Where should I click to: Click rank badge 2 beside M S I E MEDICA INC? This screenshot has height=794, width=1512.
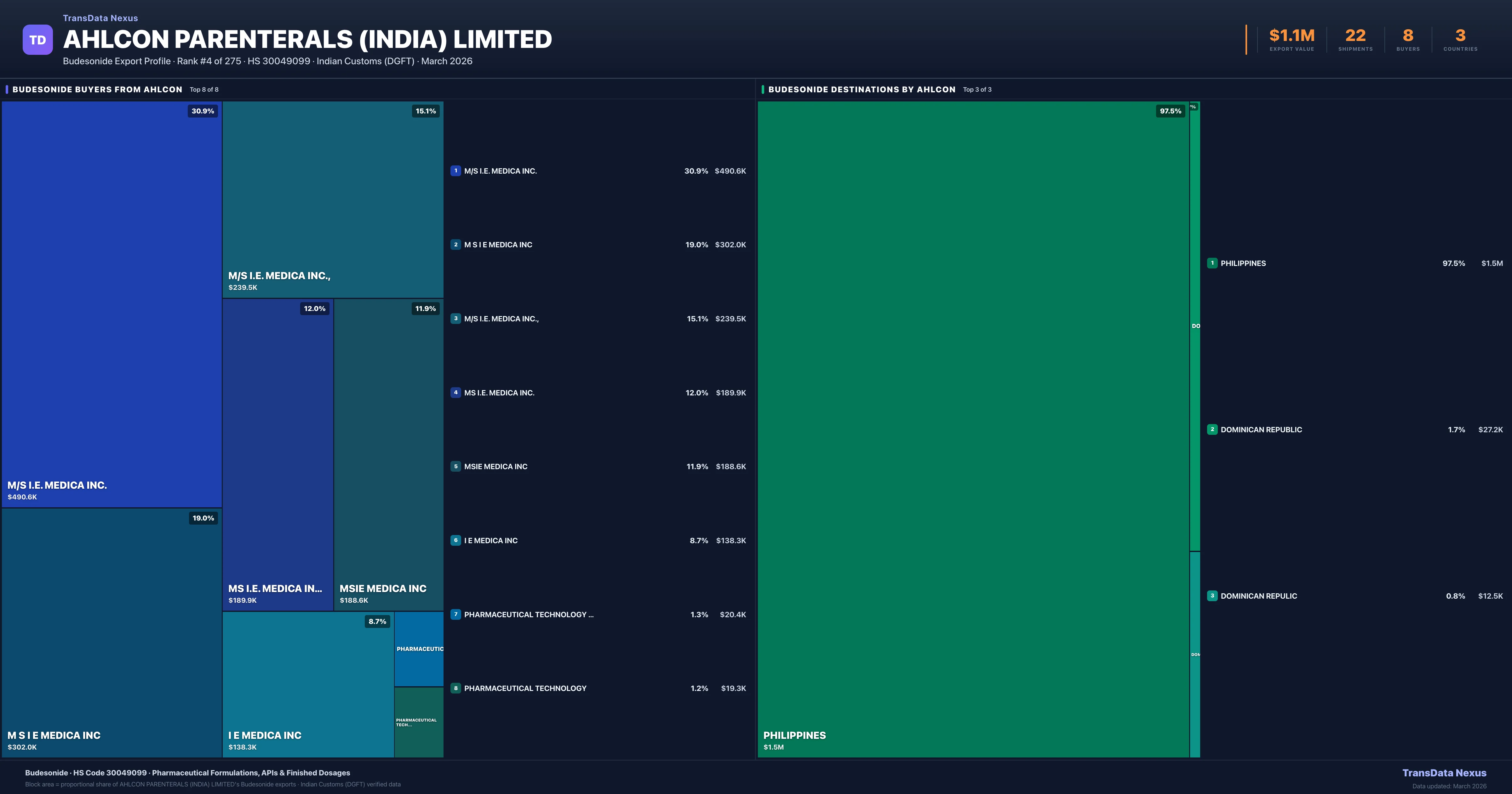(x=455, y=245)
